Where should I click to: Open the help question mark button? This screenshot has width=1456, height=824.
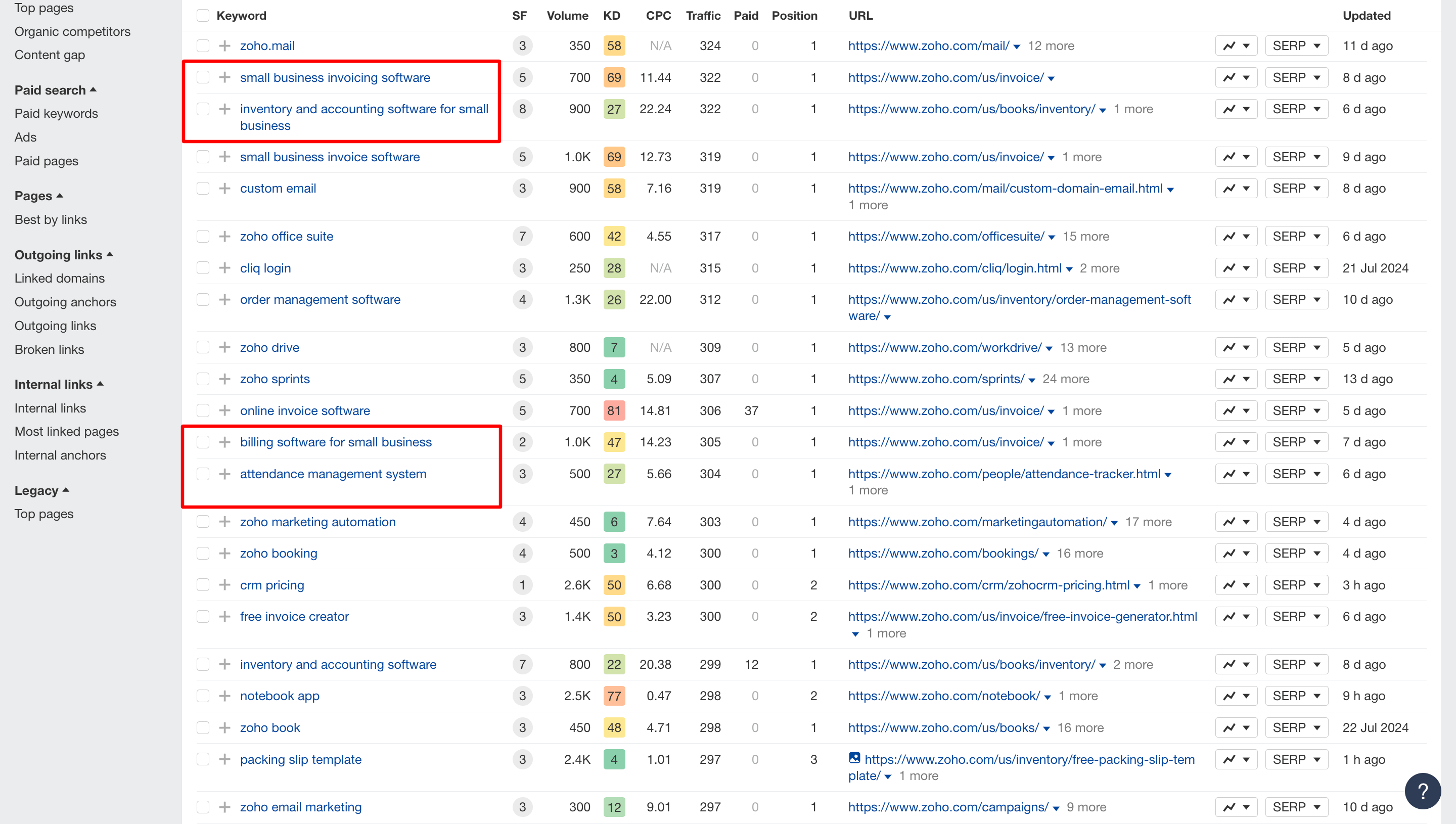[x=1423, y=791]
